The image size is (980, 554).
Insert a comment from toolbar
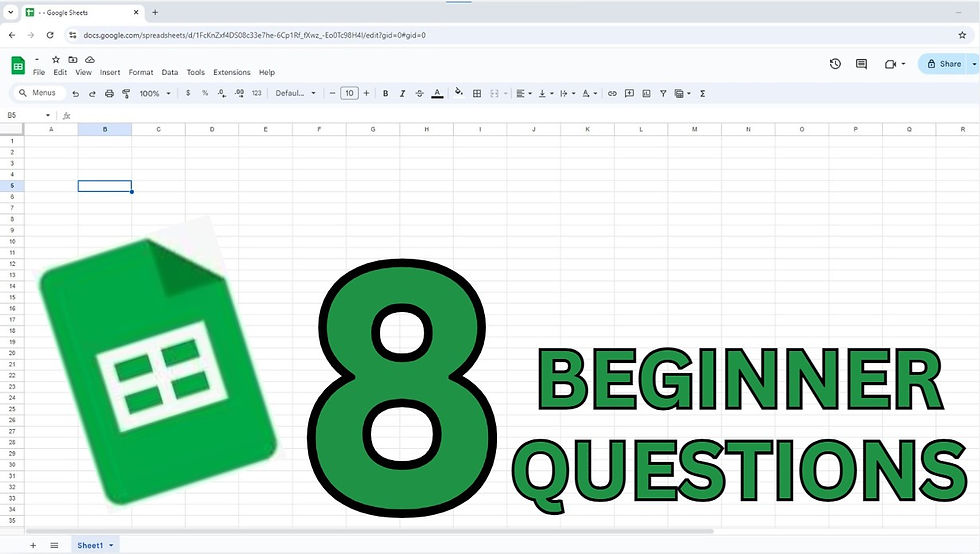click(x=629, y=93)
